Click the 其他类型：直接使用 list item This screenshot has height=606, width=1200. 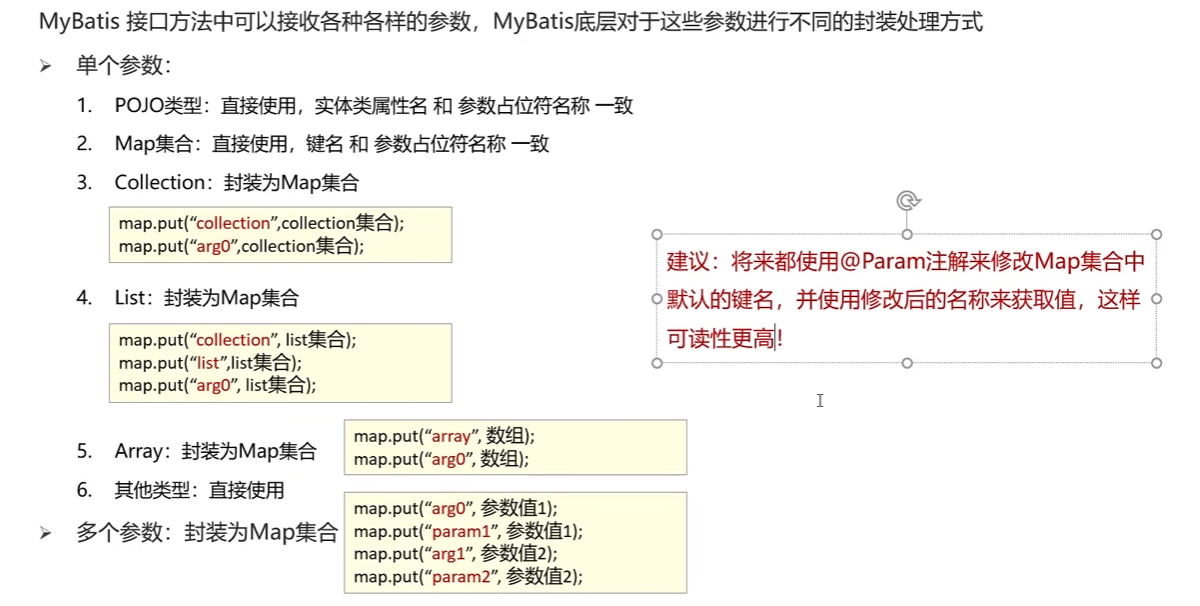click(x=200, y=490)
